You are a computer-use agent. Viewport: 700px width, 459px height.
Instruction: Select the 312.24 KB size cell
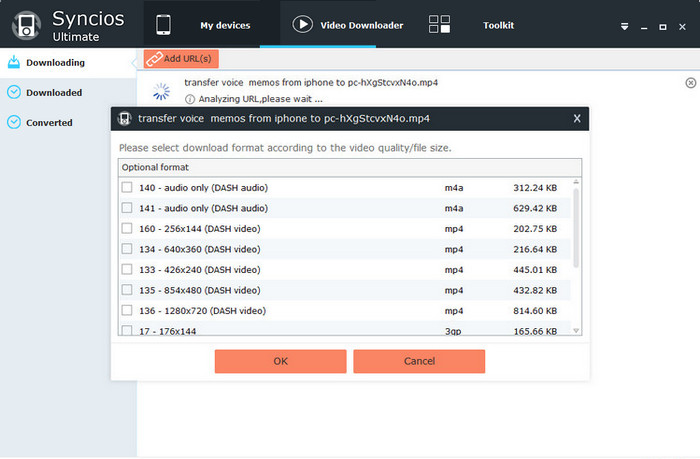coord(535,188)
